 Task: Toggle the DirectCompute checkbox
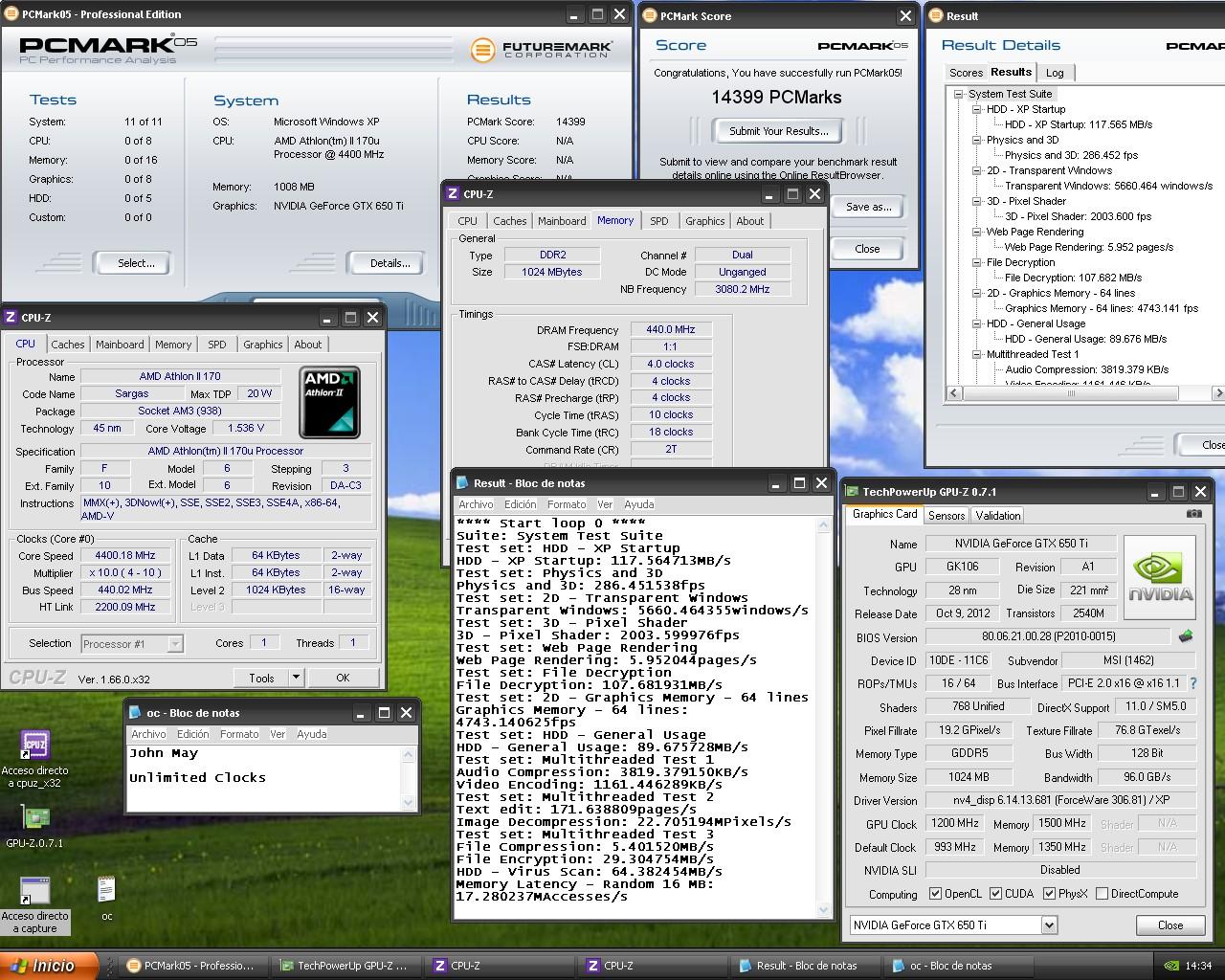click(x=1102, y=894)
